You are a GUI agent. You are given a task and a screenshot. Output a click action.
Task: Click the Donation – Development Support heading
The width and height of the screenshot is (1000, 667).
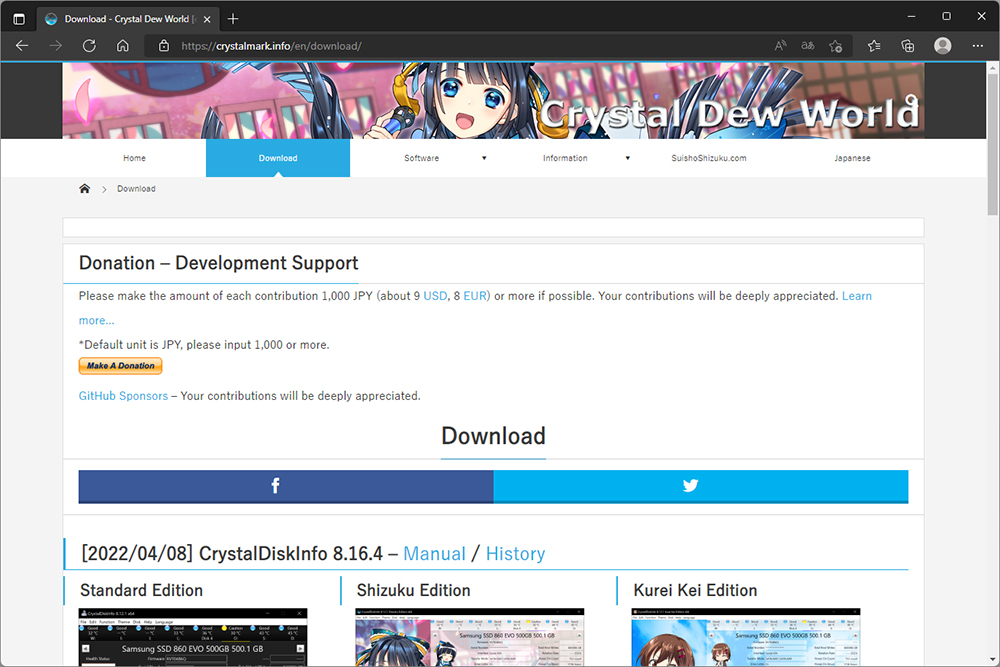(218, 263)
